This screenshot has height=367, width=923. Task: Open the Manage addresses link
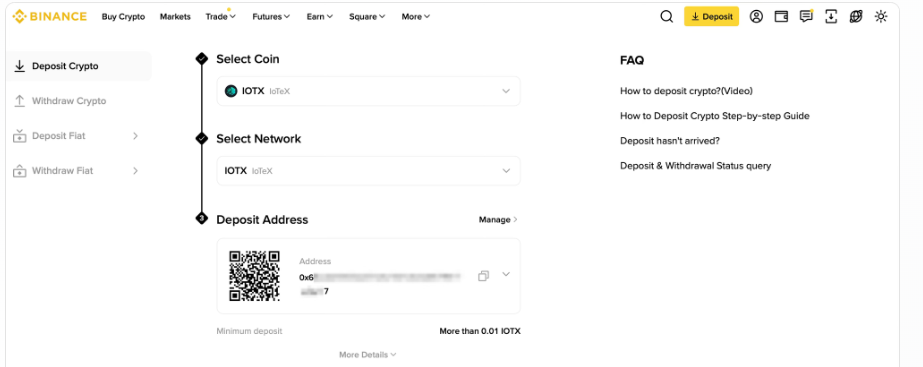click(x=498, y=220)
